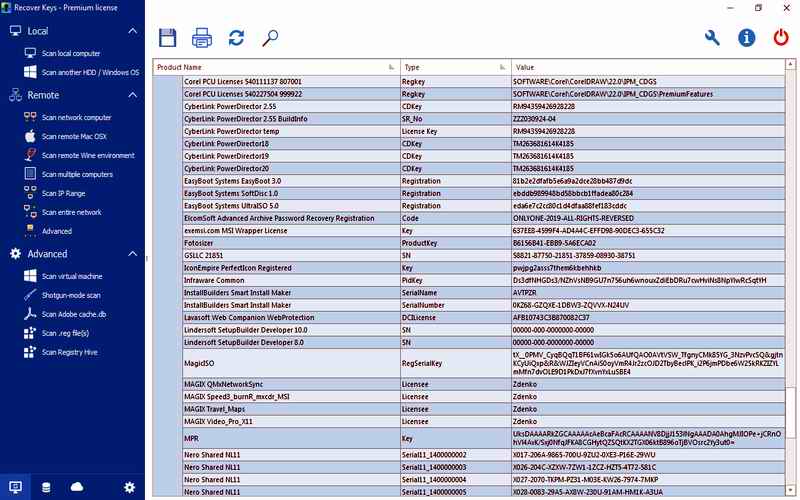Collapse the Local section
The width and height of the screenshot is (800, 500).
coord(132,31)
